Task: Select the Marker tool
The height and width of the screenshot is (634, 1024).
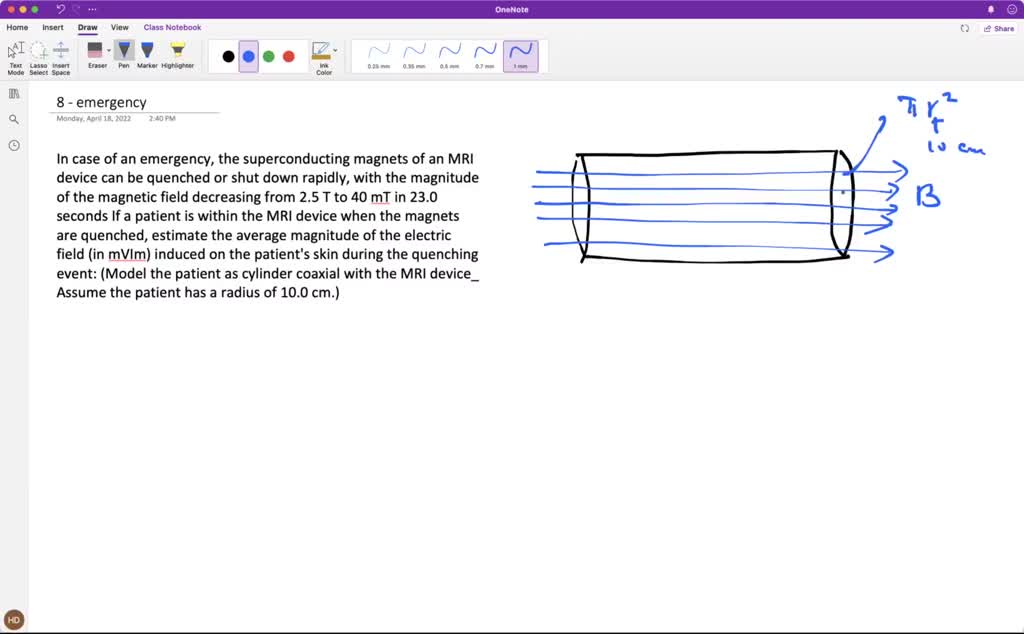Action: (147, 54)
